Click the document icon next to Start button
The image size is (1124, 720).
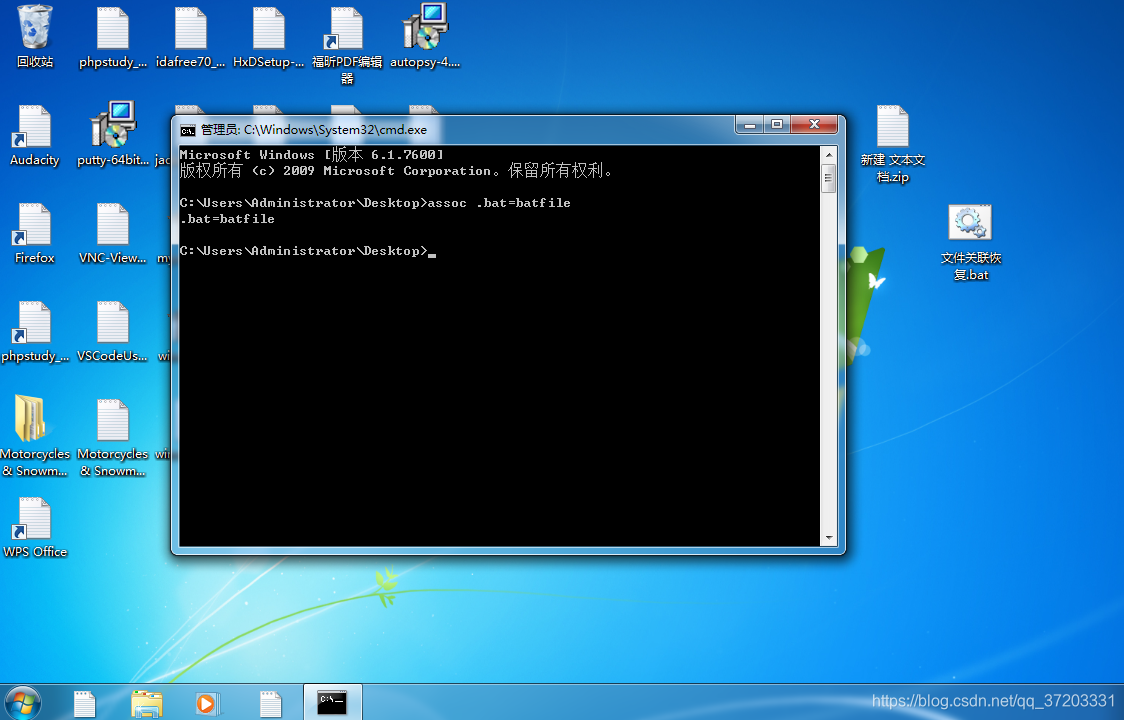[85, 704]
